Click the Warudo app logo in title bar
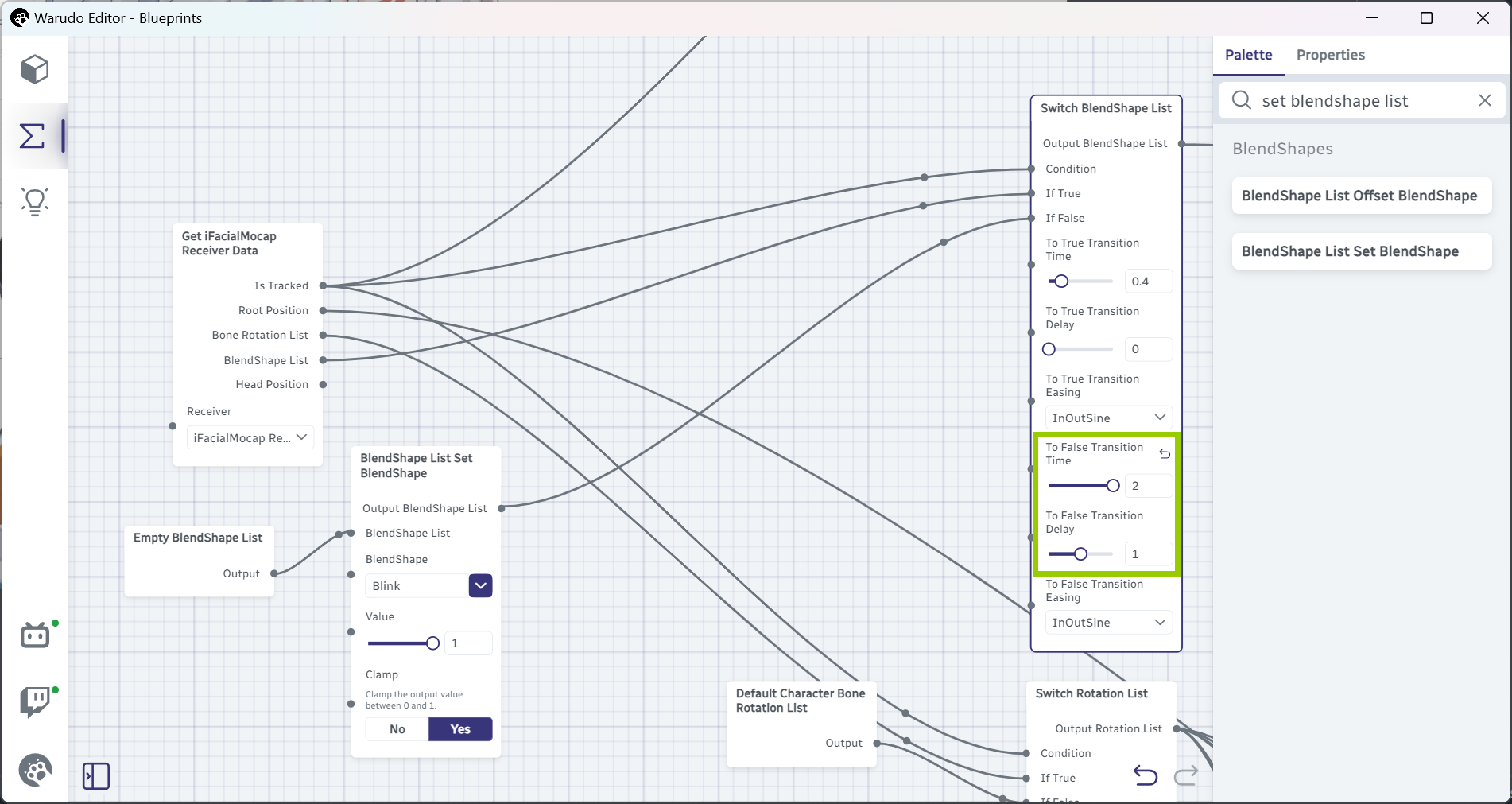 click(19, 17)
